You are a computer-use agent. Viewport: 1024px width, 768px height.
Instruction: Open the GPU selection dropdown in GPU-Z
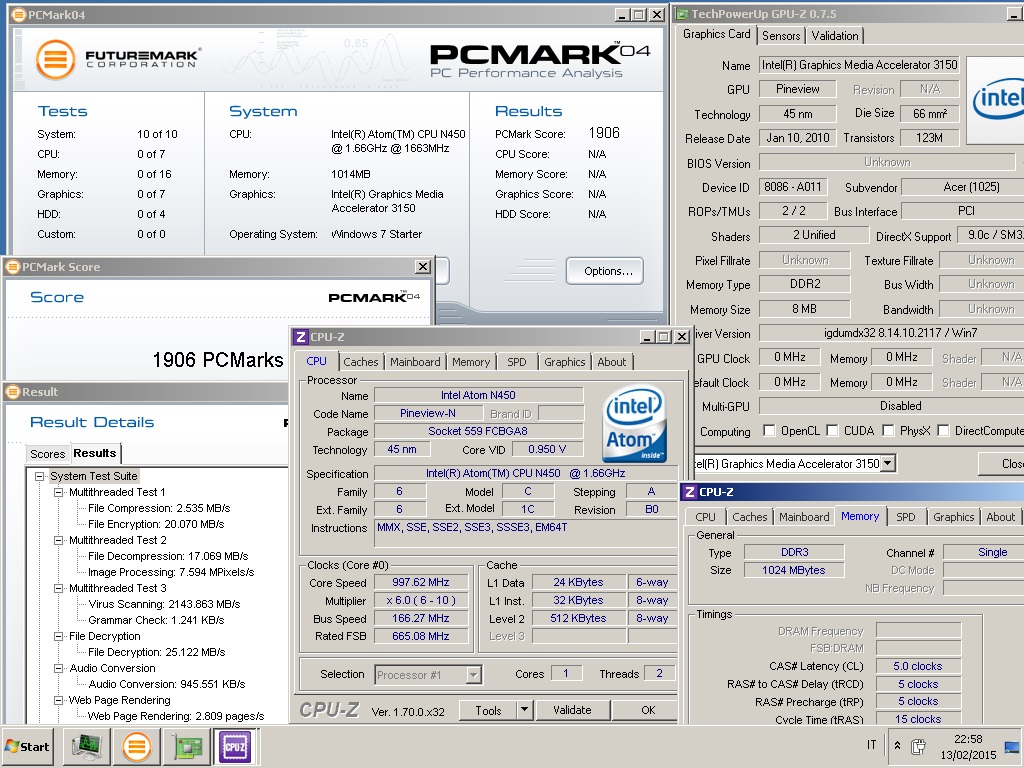pos(888,464)
